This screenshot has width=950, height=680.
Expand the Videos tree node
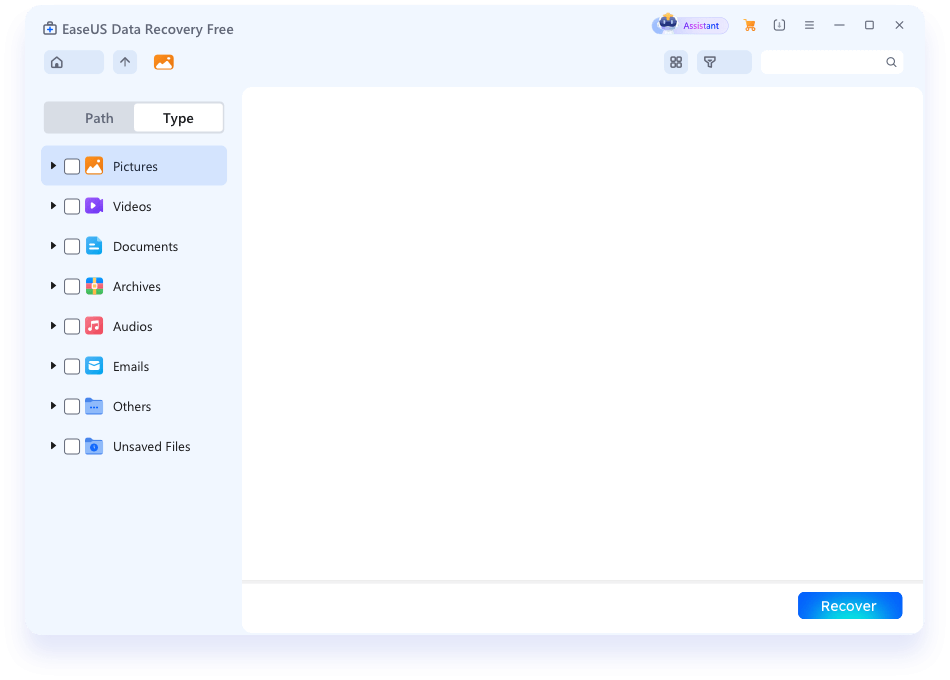coord(53,205)
